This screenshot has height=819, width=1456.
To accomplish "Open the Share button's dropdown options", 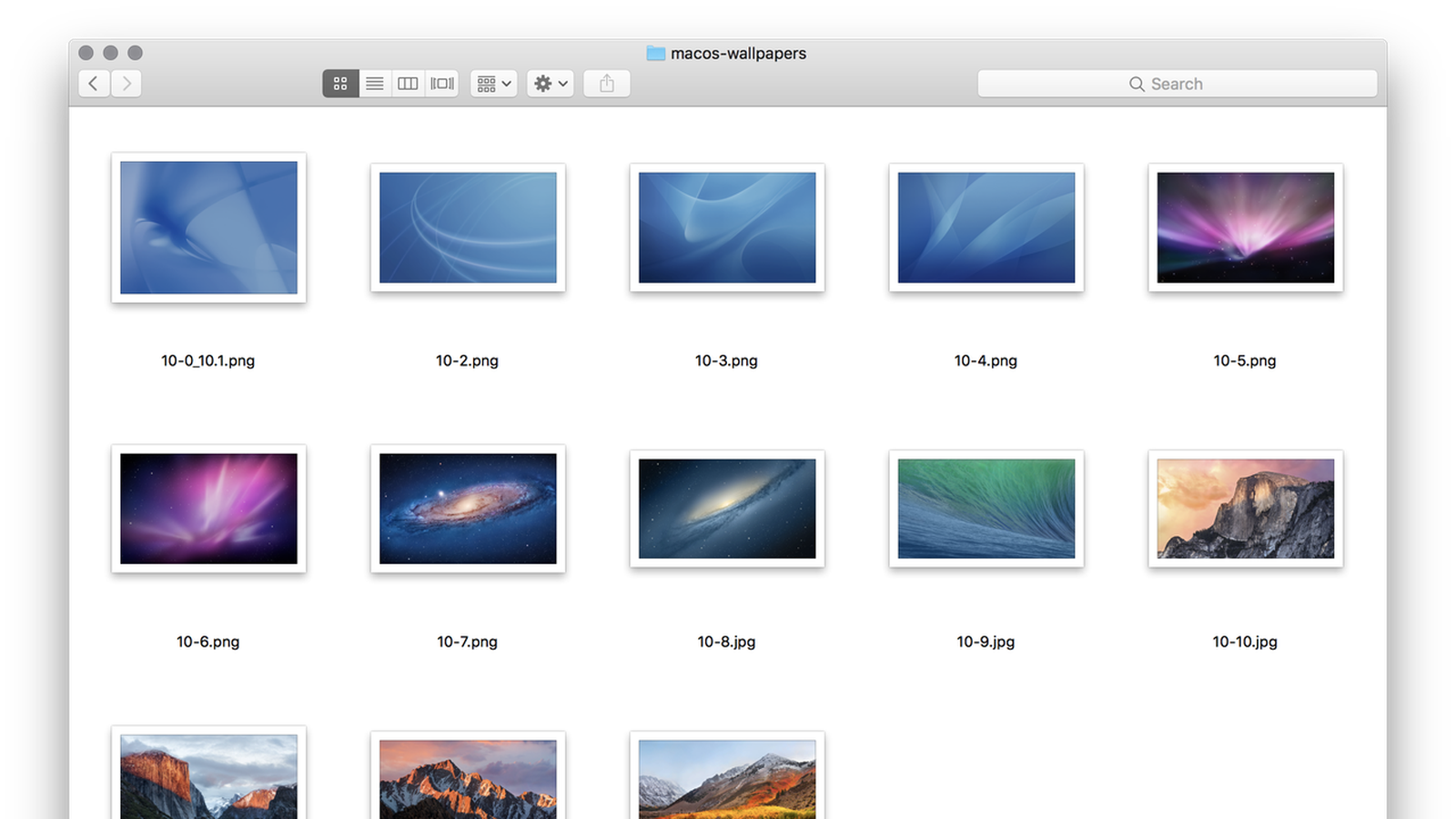I will [x=607, y=83].
